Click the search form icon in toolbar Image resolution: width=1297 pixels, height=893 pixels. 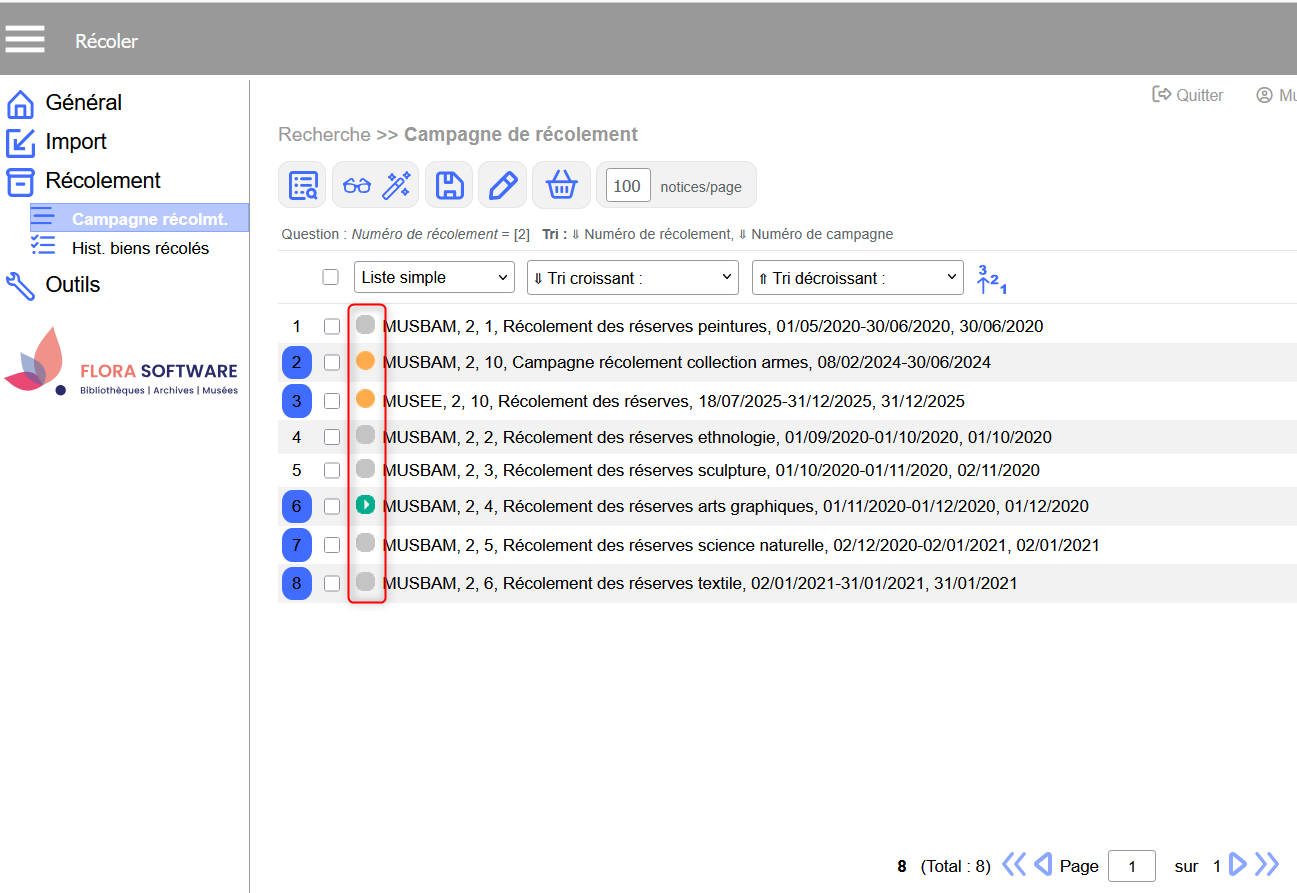point(302,185)
